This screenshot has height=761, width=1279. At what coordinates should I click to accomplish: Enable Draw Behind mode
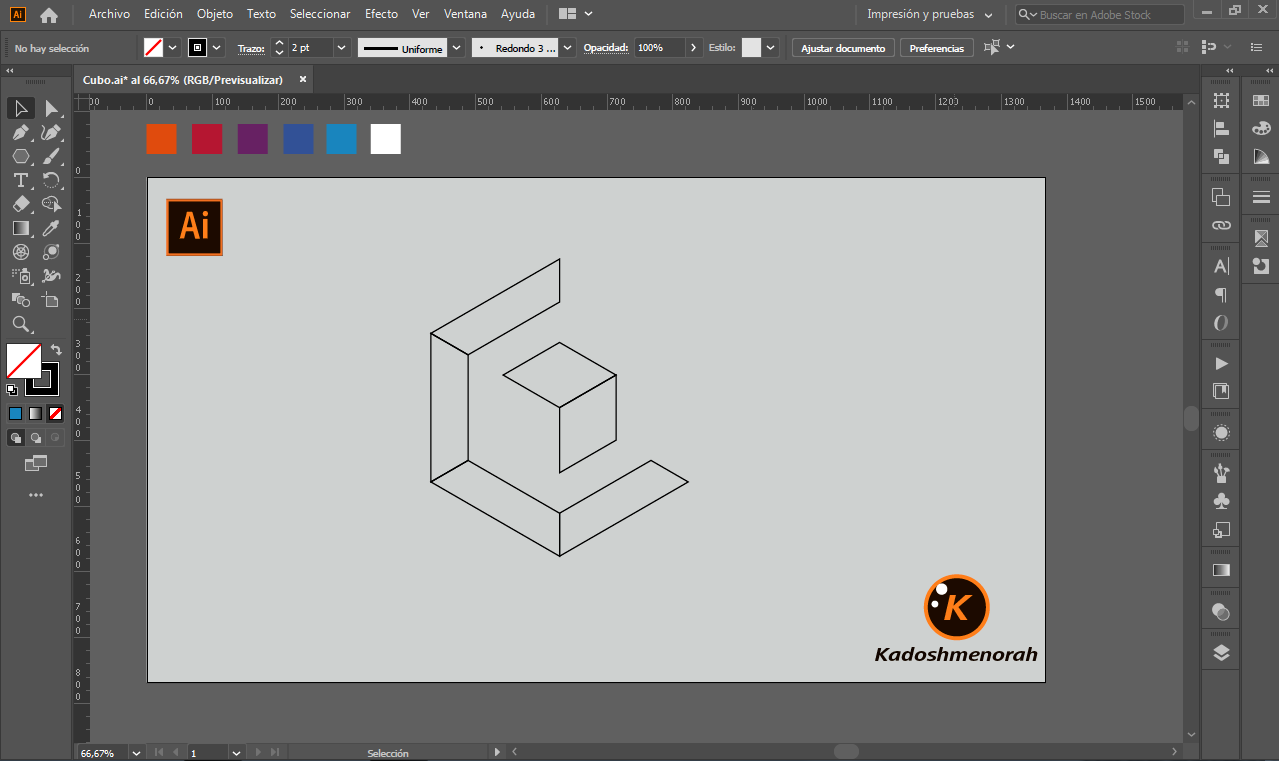36,437
